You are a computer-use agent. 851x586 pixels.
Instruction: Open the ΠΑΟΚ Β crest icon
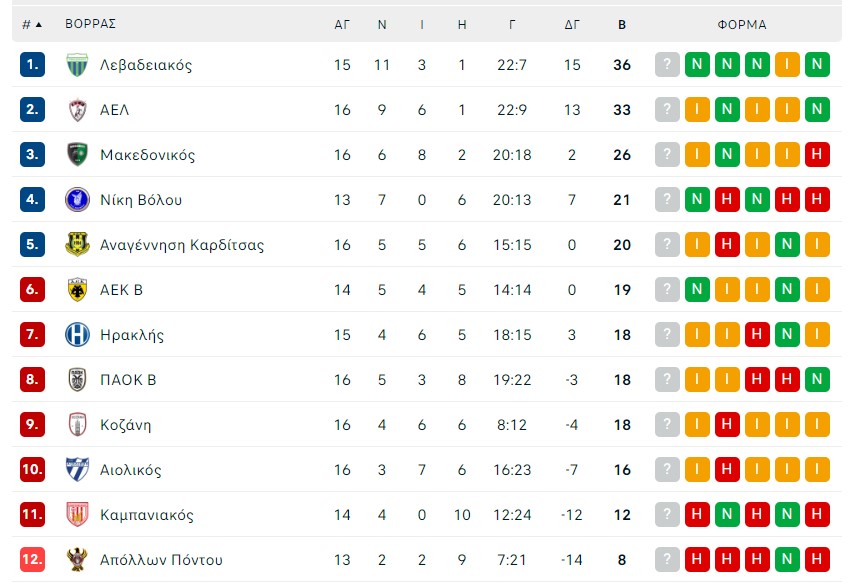tap(77, 380)
